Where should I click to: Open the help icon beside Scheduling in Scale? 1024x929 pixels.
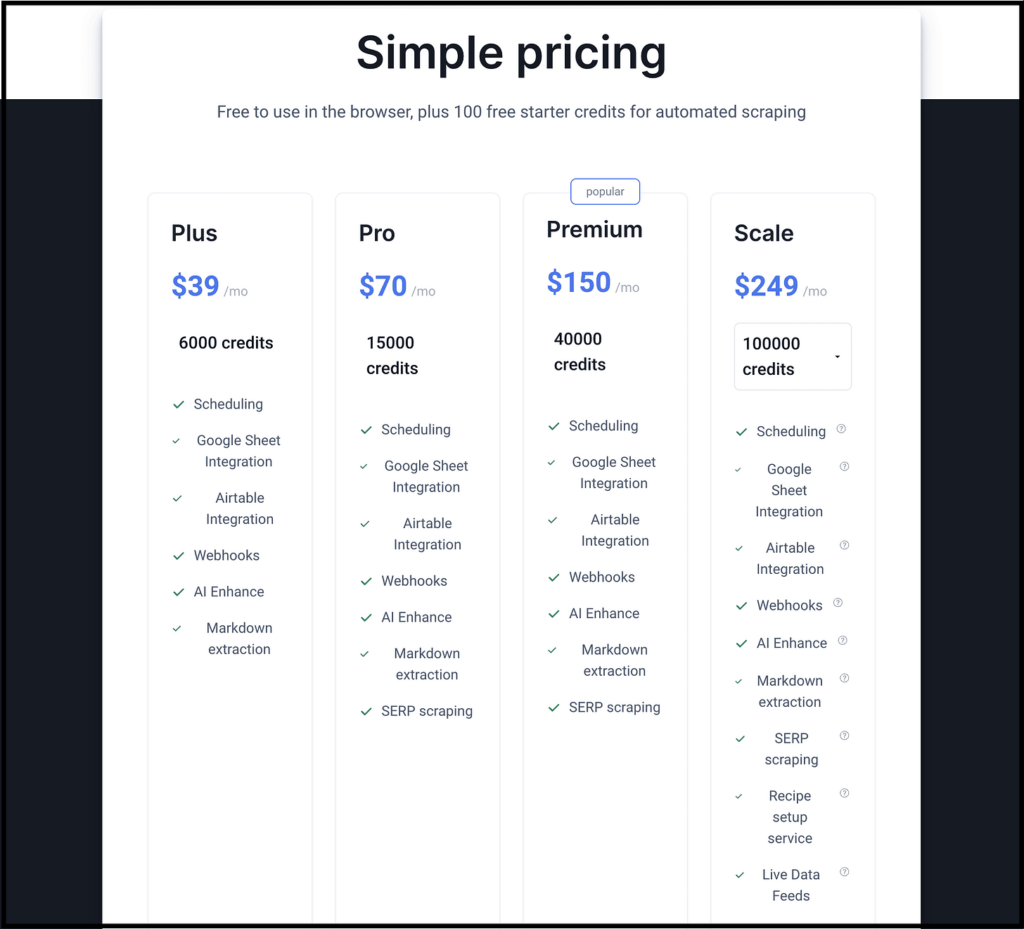(x=843, y=428)
